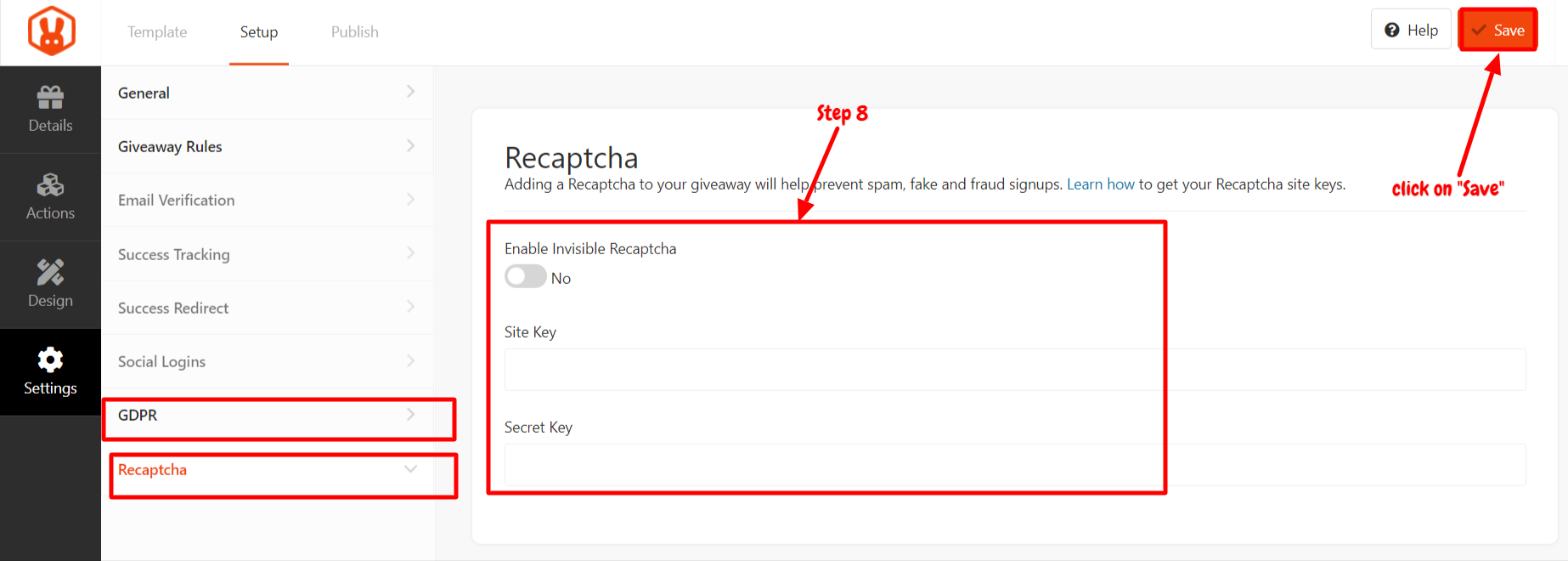Open the Design tools icon panel
The image size is (1568, 561).
click(x=50, y=285)
